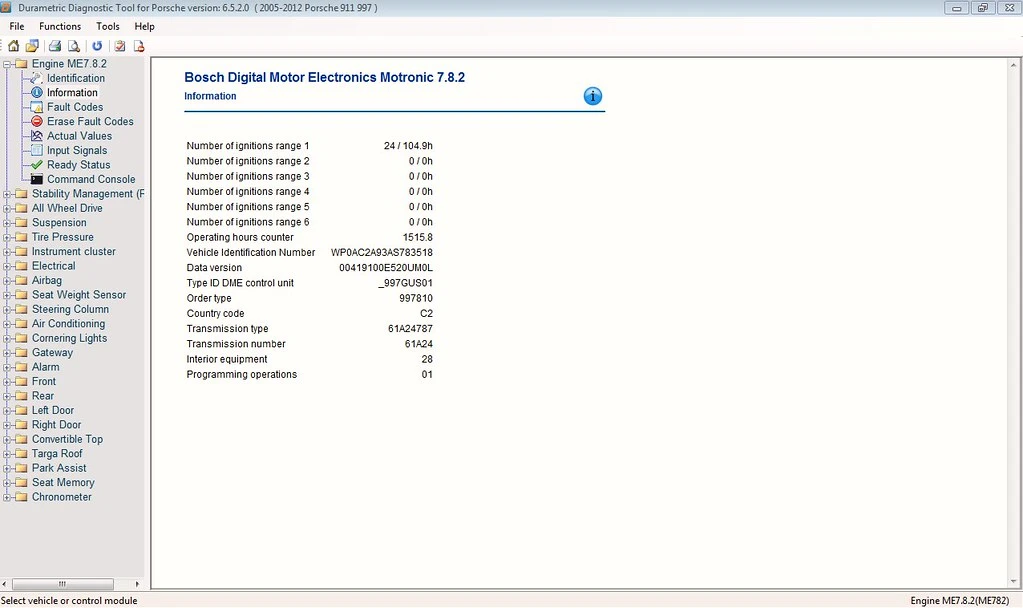Expand the All Wheel Drive node
1023x608 pixels.
[7, 208]
